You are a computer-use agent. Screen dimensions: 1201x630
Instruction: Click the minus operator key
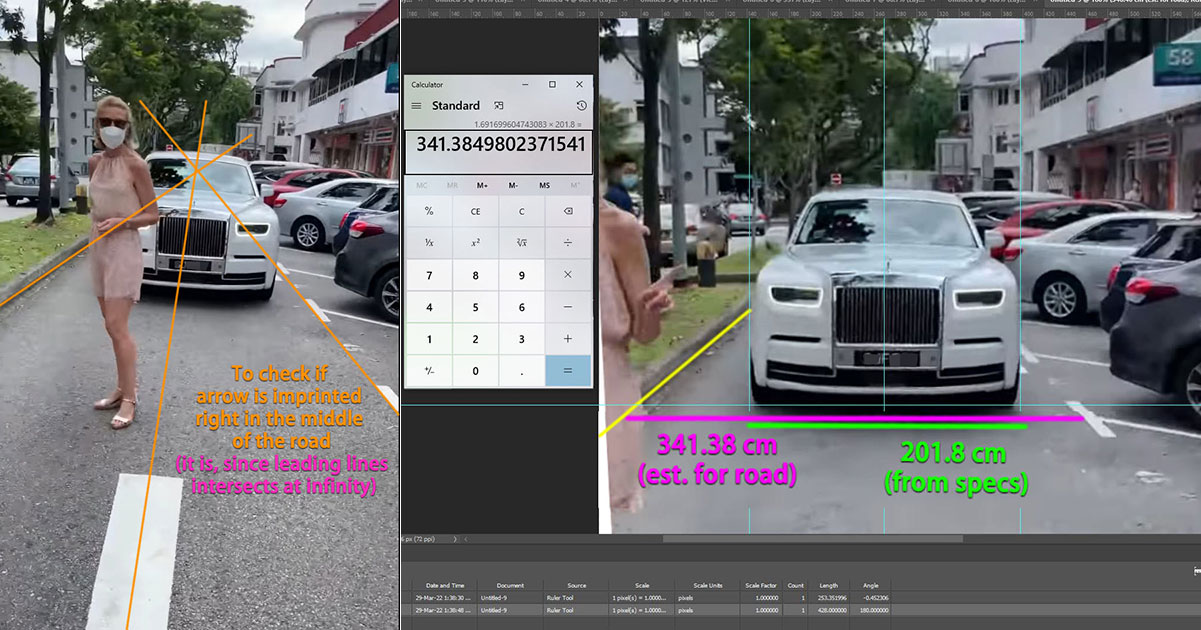[567, 307]
